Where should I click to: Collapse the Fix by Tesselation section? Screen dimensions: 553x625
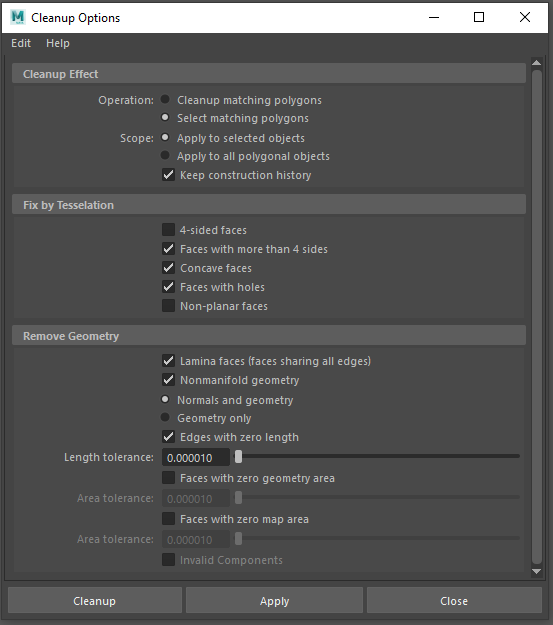click(x=269, y=205)
